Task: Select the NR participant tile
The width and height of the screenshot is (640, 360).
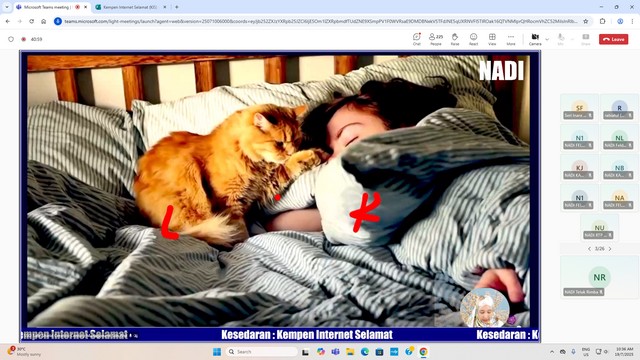Action: click(x=599, y=277)
